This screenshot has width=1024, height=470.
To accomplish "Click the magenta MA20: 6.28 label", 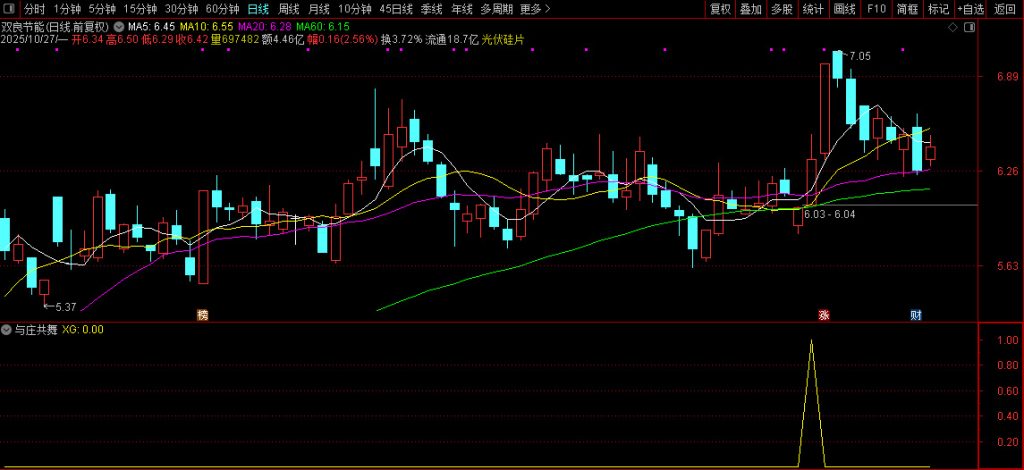I will click(264, 27).
